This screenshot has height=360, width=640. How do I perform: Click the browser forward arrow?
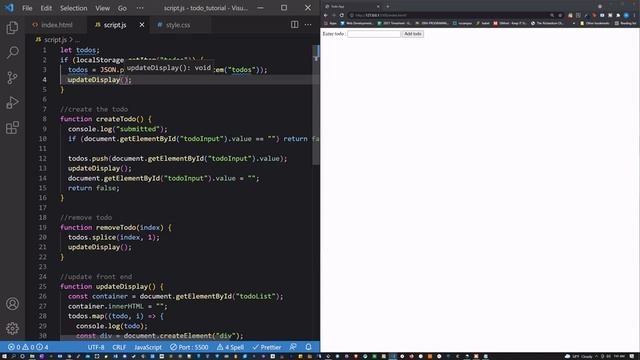point(334,15)
